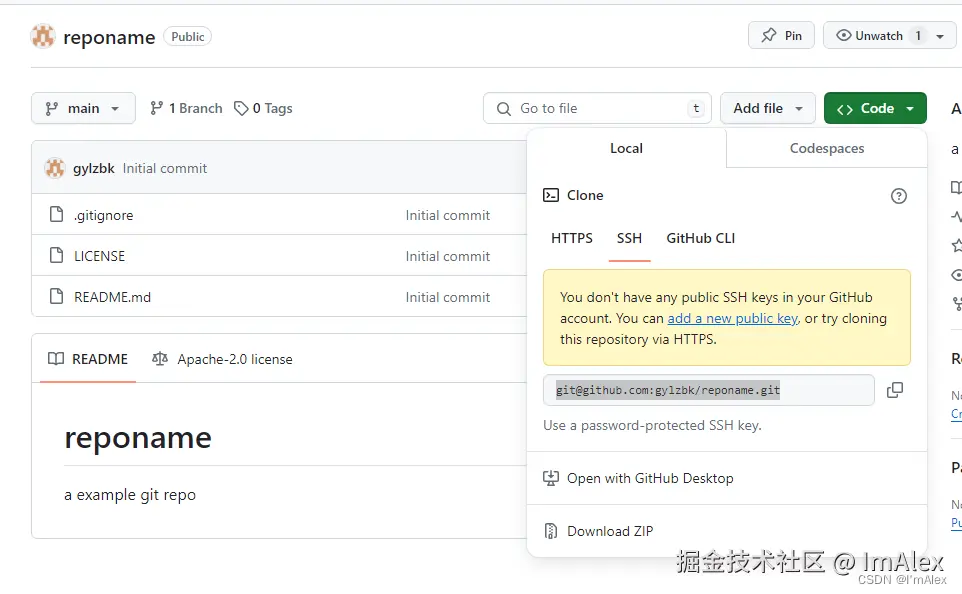Pin this repository with Pin button

pos(781,36)
